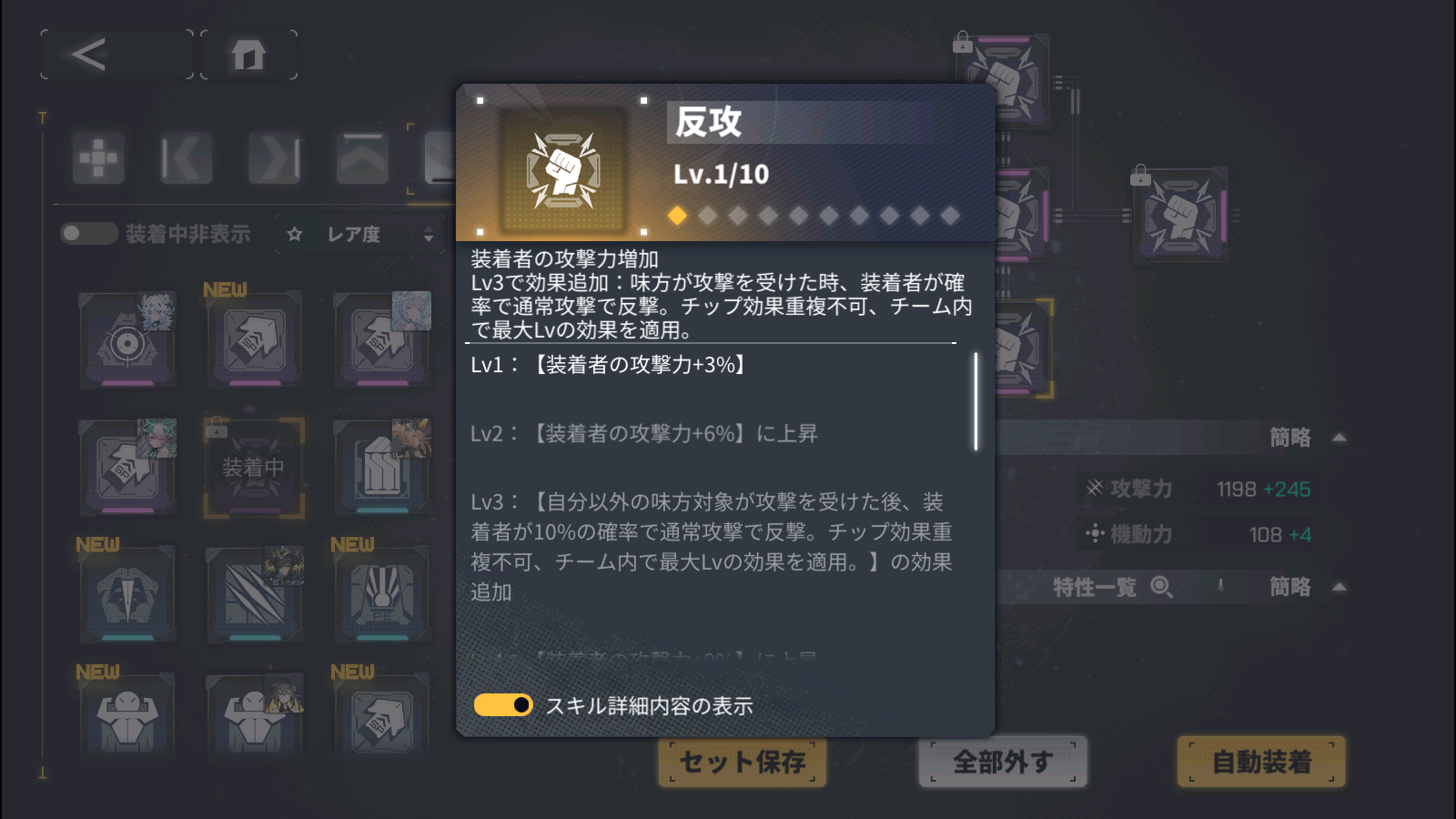Toggle 装着中非表示 switch
The image size is (1456, 819).
[88, 234]
